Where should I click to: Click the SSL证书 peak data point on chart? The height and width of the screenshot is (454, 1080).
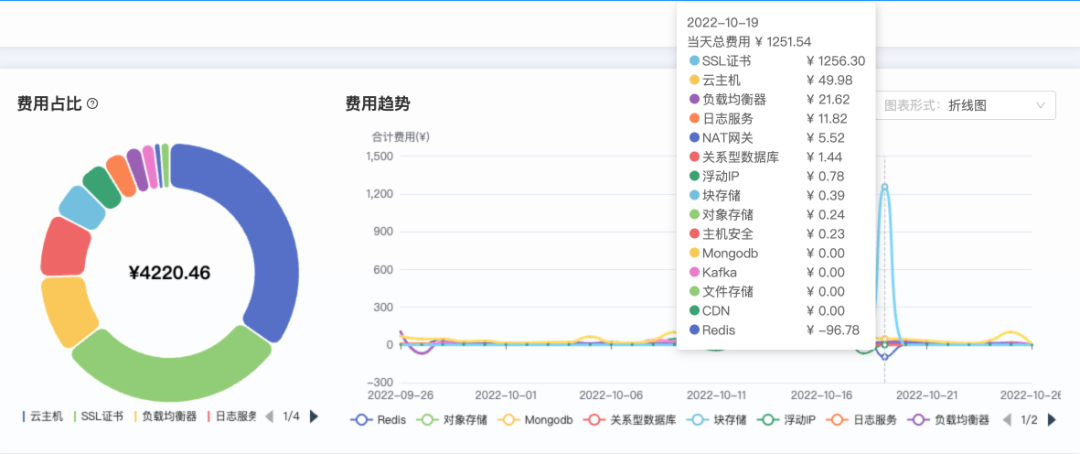pyautogui.click(x=884, y=187)
